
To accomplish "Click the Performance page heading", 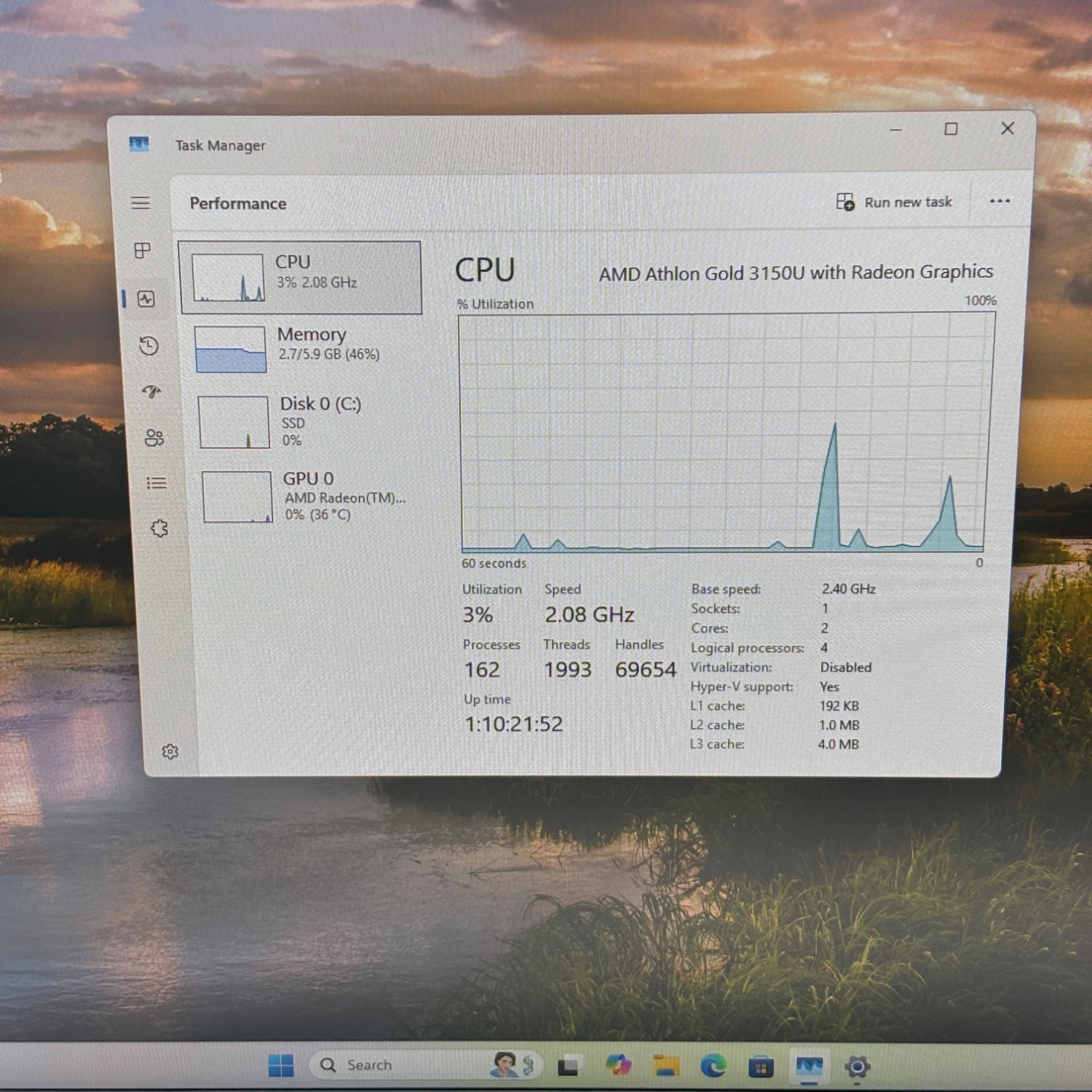I will tap(238, 204).
